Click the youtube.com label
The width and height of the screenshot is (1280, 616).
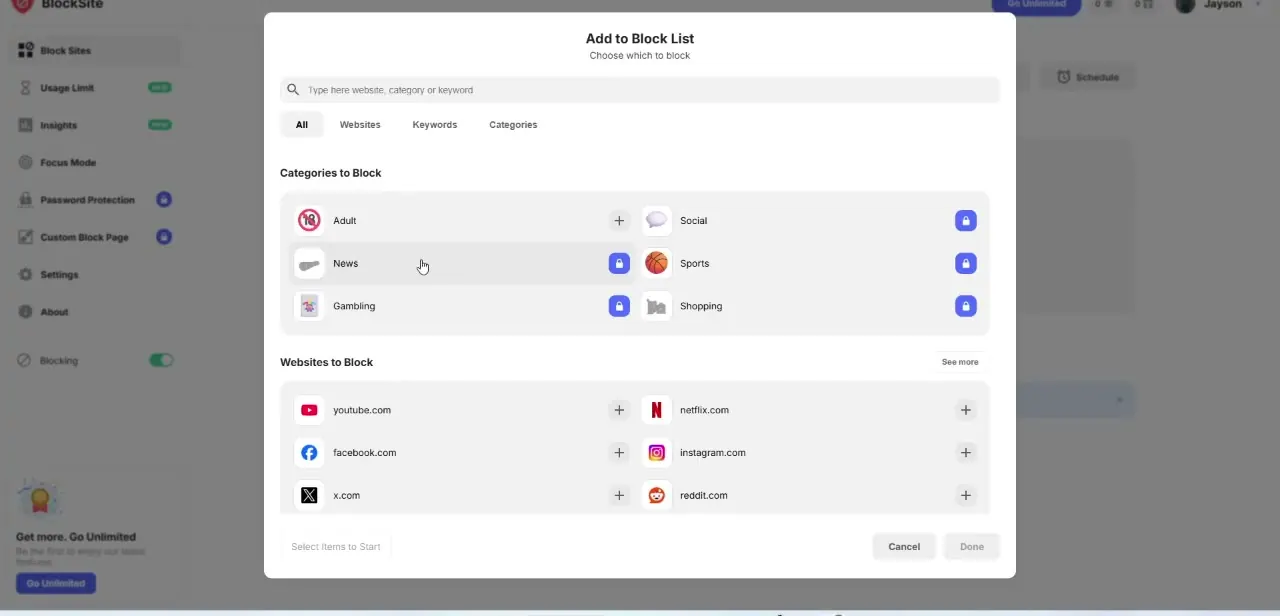[362, 410]
